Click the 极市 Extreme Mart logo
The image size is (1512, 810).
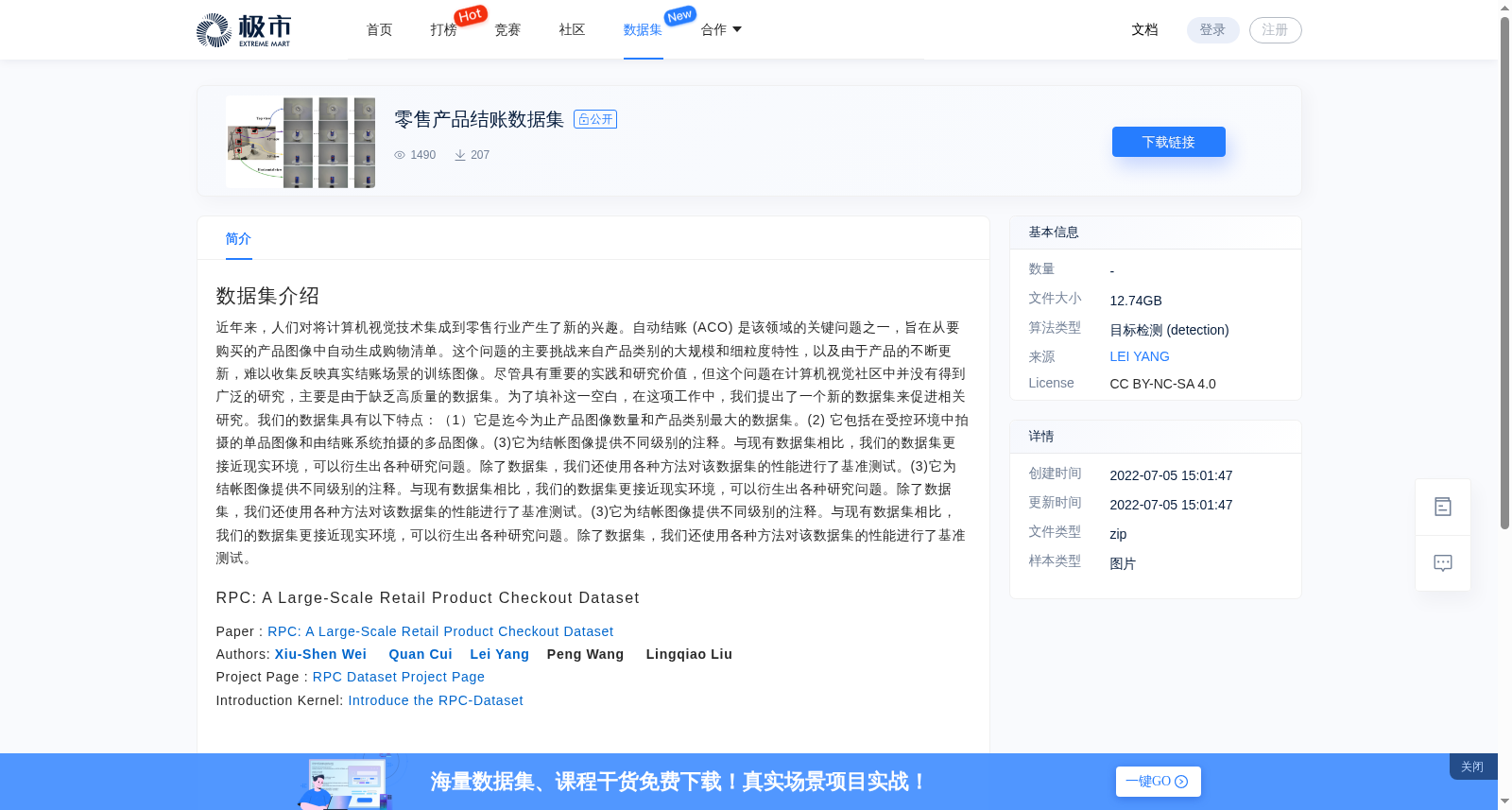244,30
